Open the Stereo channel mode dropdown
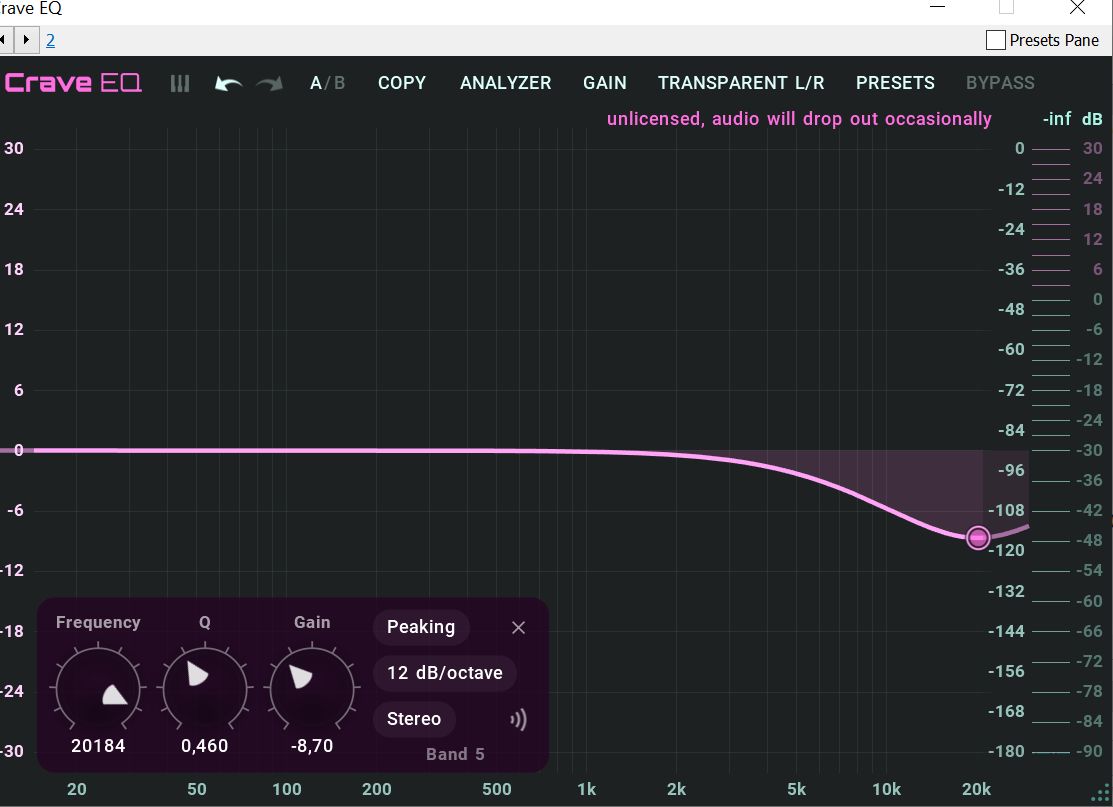Viewport: 1113px width, 807px height. (414, 719)
